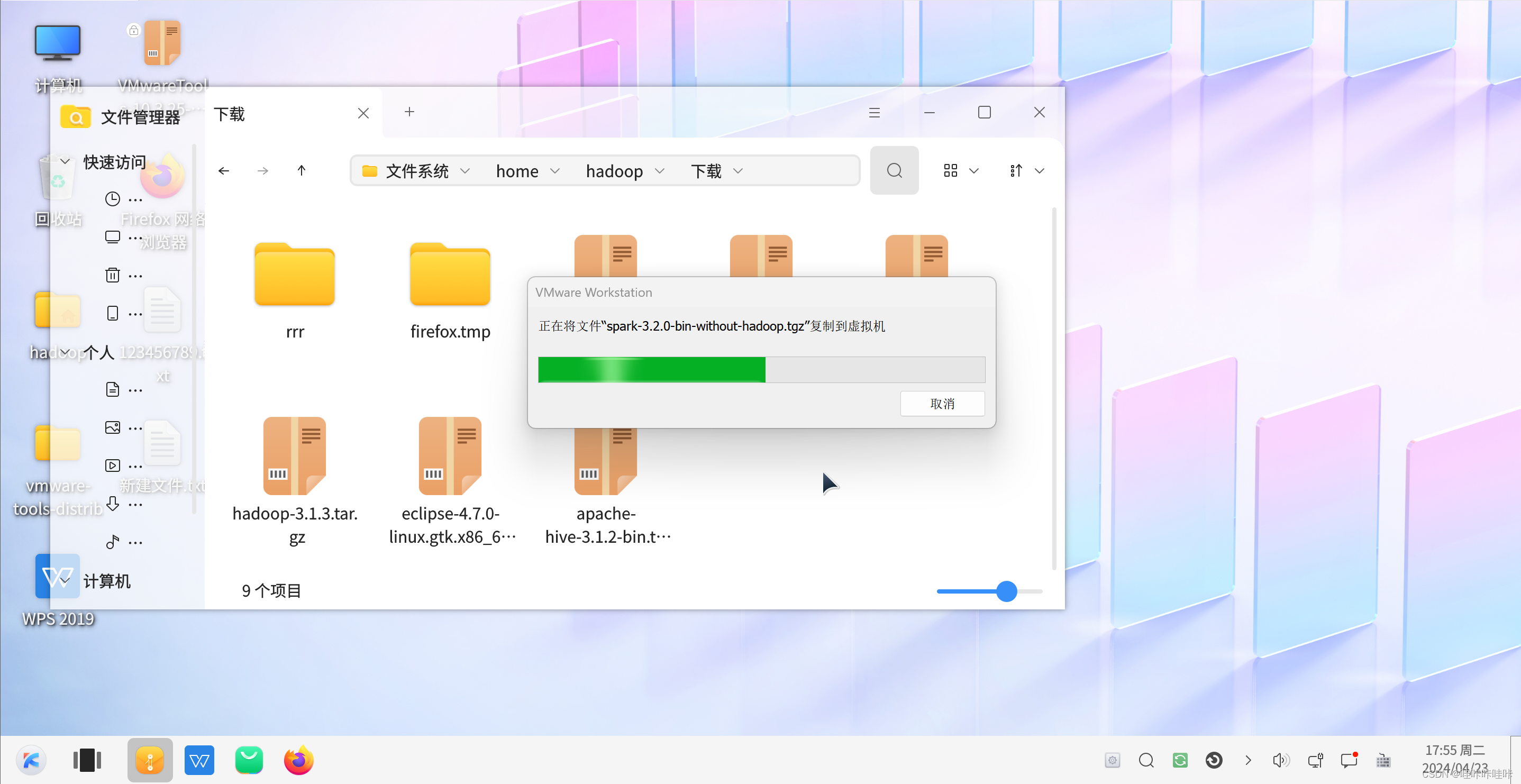Add a new tab with plus button
1521x784 pixels.
[x=409, y=112]
